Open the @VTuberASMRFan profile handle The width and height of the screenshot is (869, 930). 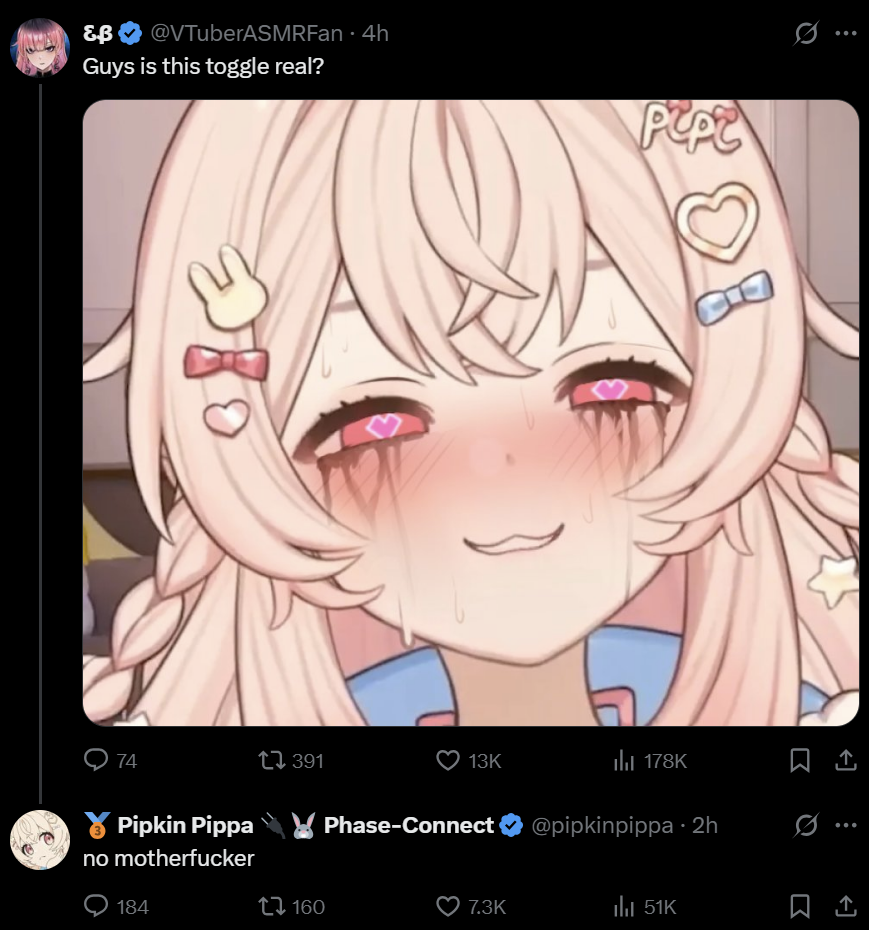click(x=247, y=33)
